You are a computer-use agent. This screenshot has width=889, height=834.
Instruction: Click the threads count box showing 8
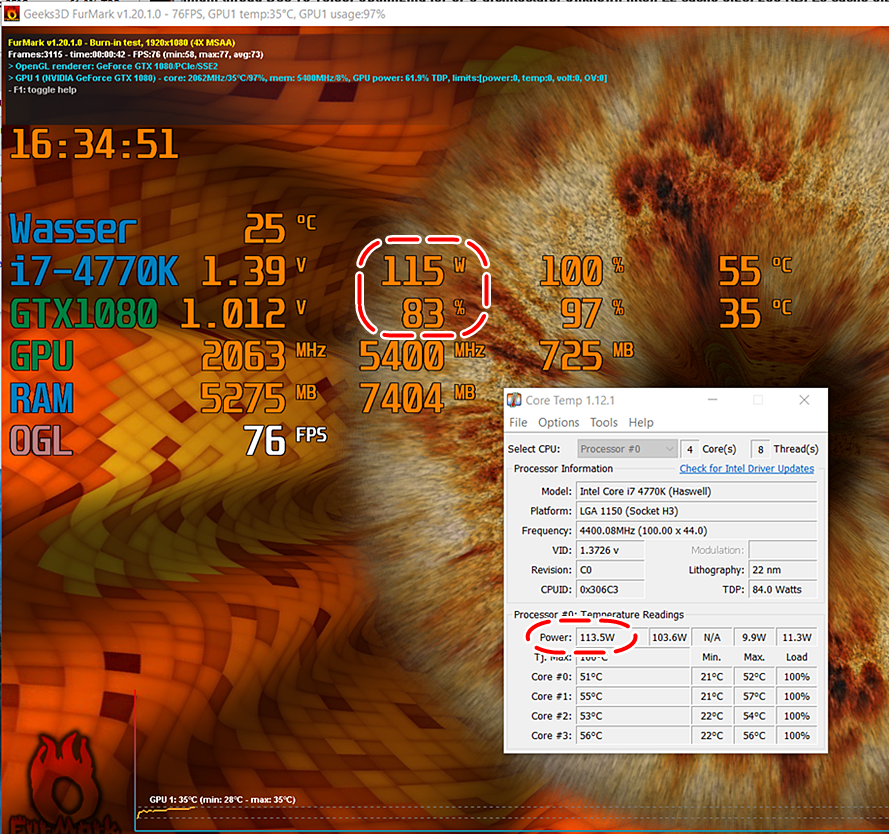pos(760,449)
